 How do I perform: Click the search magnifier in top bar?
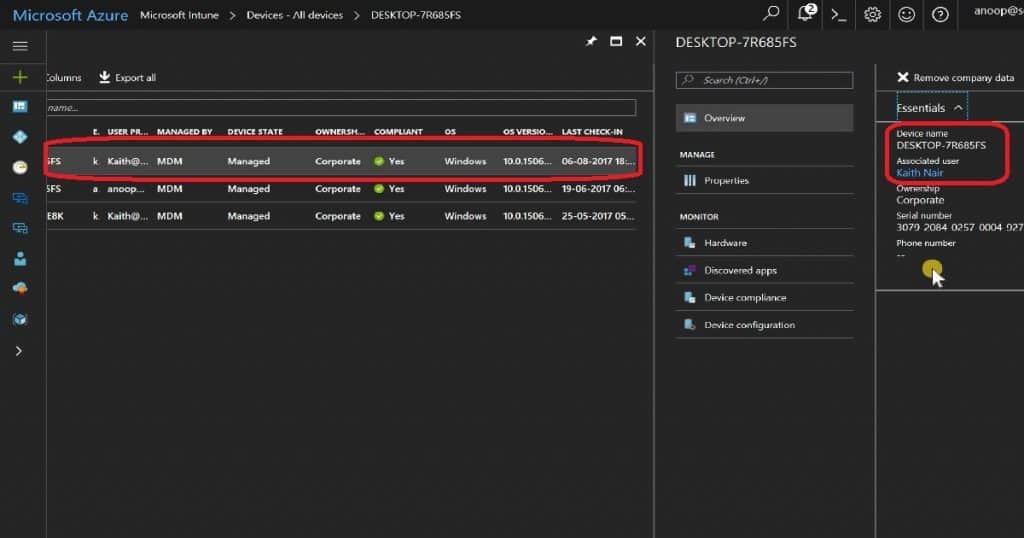pyautogui.click(x=771, y=13)
